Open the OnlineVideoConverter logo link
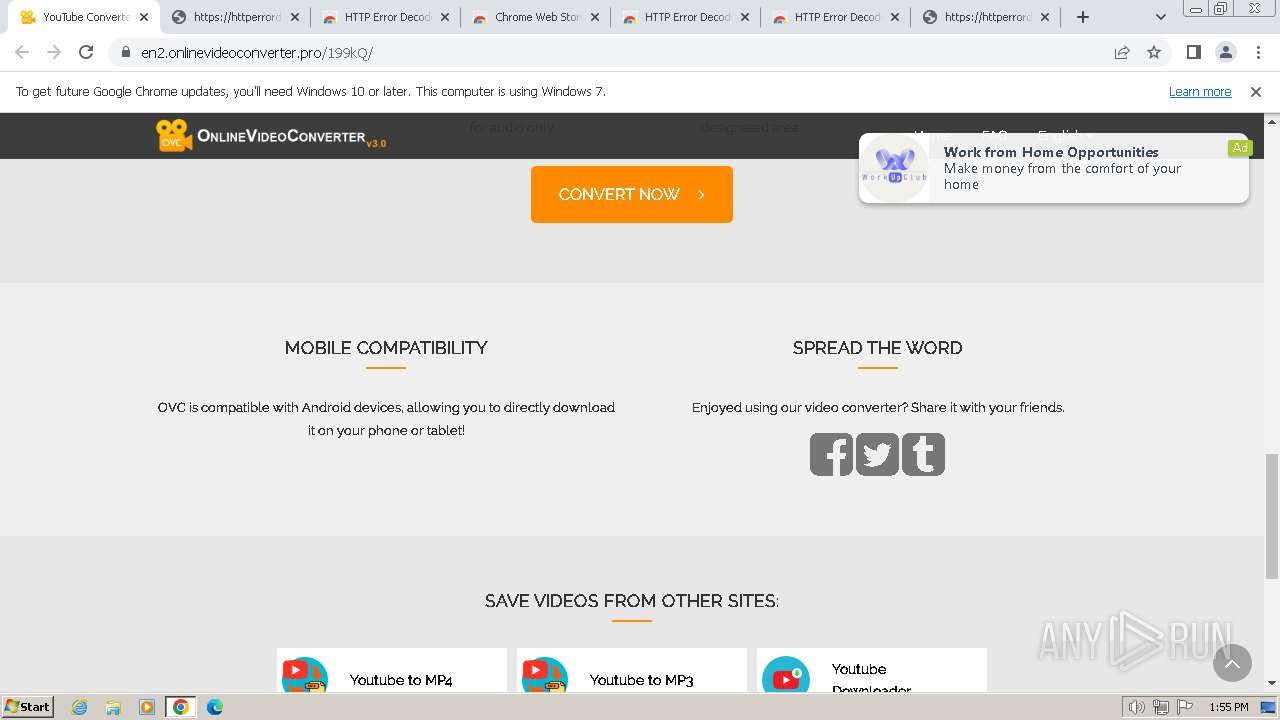The image size is (1280, 720). [271, 136]
